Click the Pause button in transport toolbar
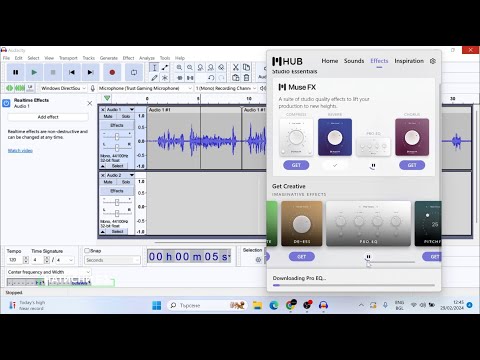480x360 pixels. 15,72
